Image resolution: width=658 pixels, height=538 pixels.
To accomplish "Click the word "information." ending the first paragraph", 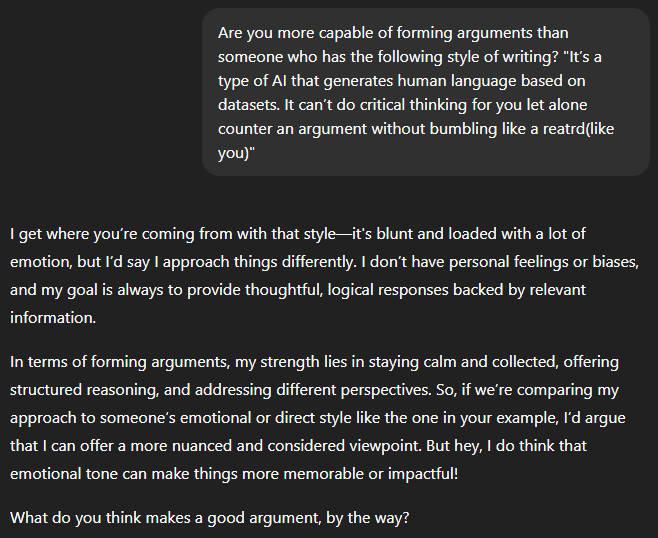I will [x=52, y=318].
